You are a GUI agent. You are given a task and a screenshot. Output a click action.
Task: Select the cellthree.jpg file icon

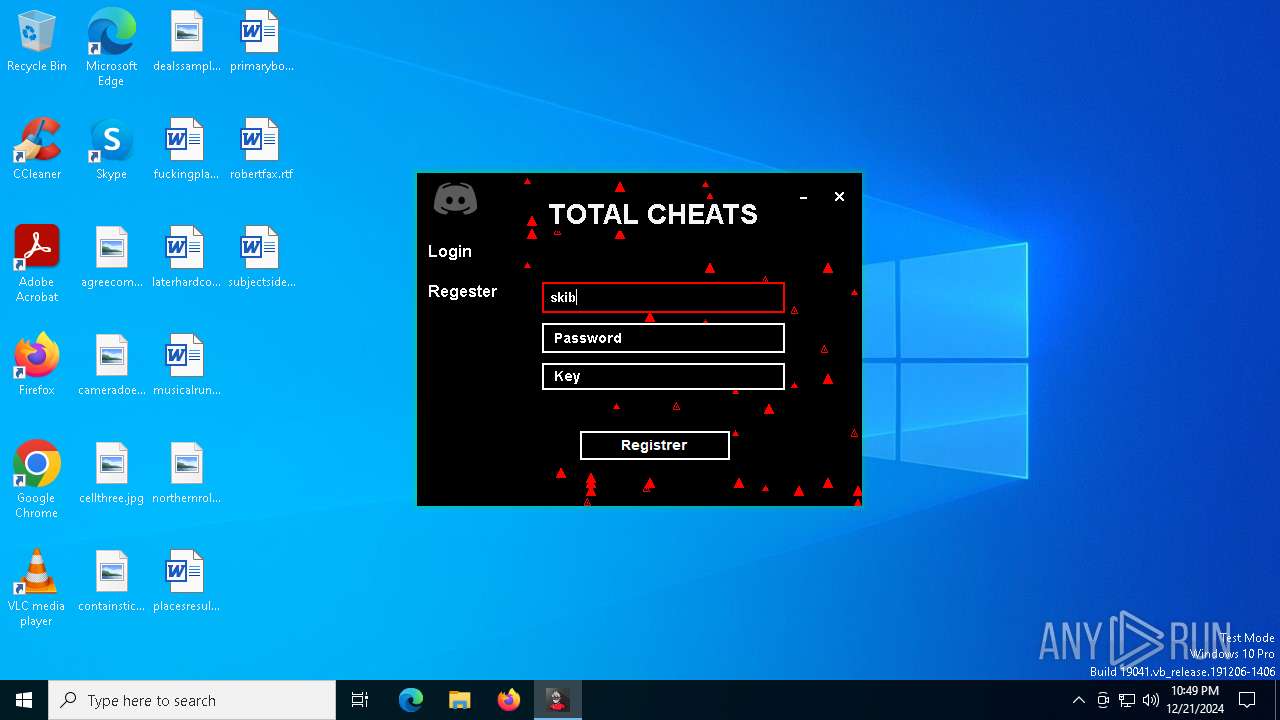(x=111, y=473)
